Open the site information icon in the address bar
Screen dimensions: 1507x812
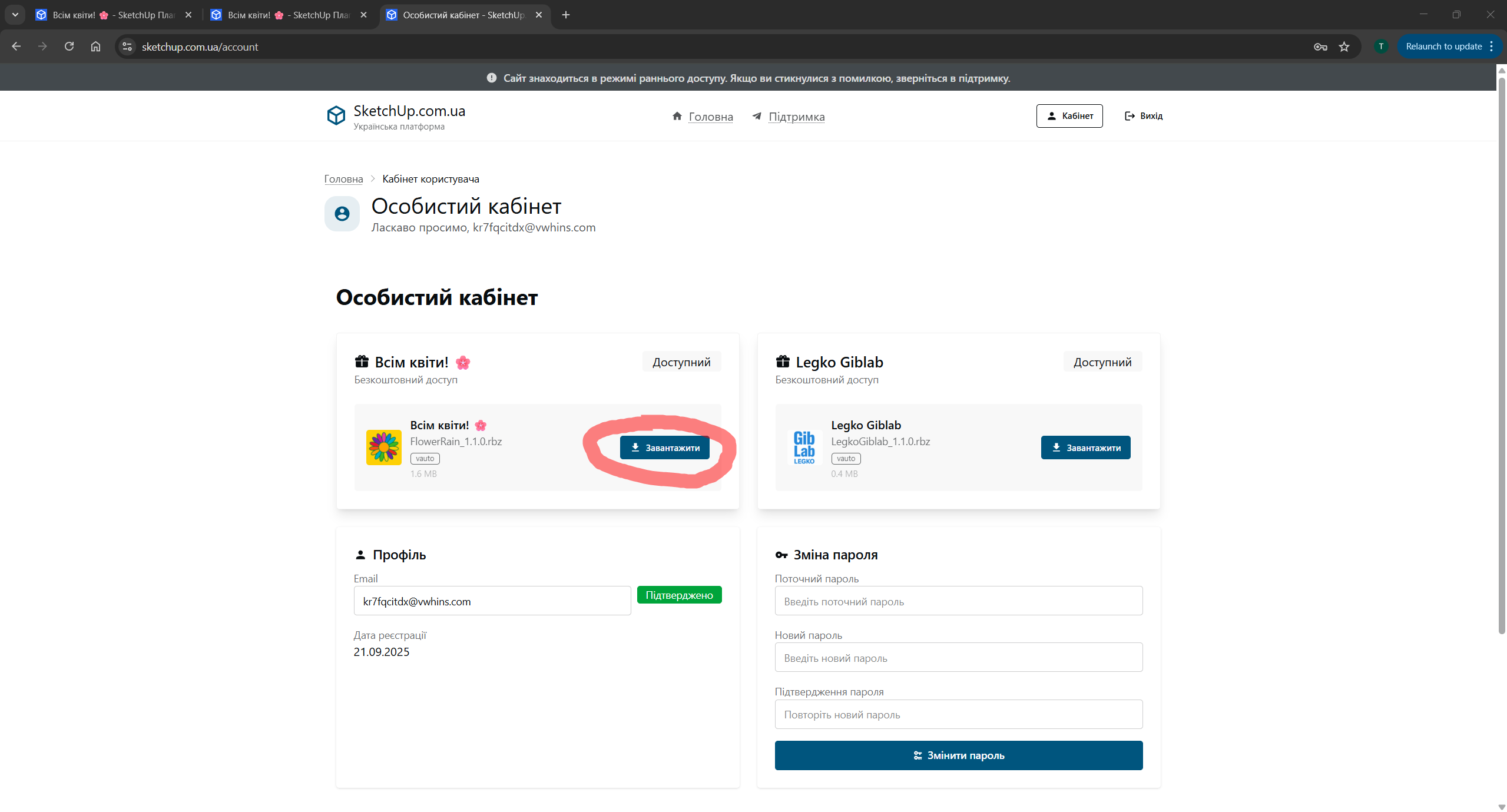[x=127, y=47]
